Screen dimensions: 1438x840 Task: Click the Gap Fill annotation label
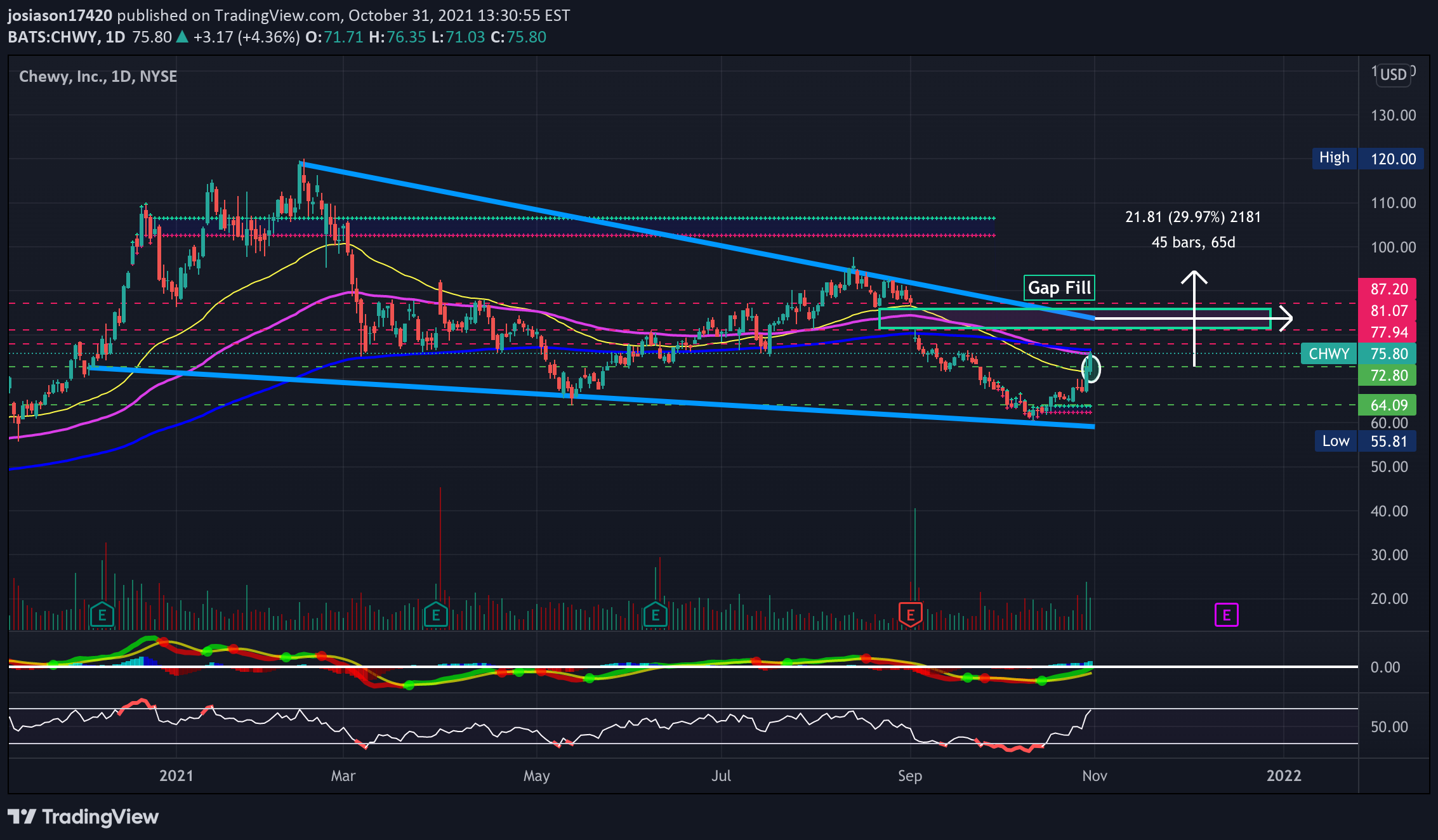(1059, 288)
